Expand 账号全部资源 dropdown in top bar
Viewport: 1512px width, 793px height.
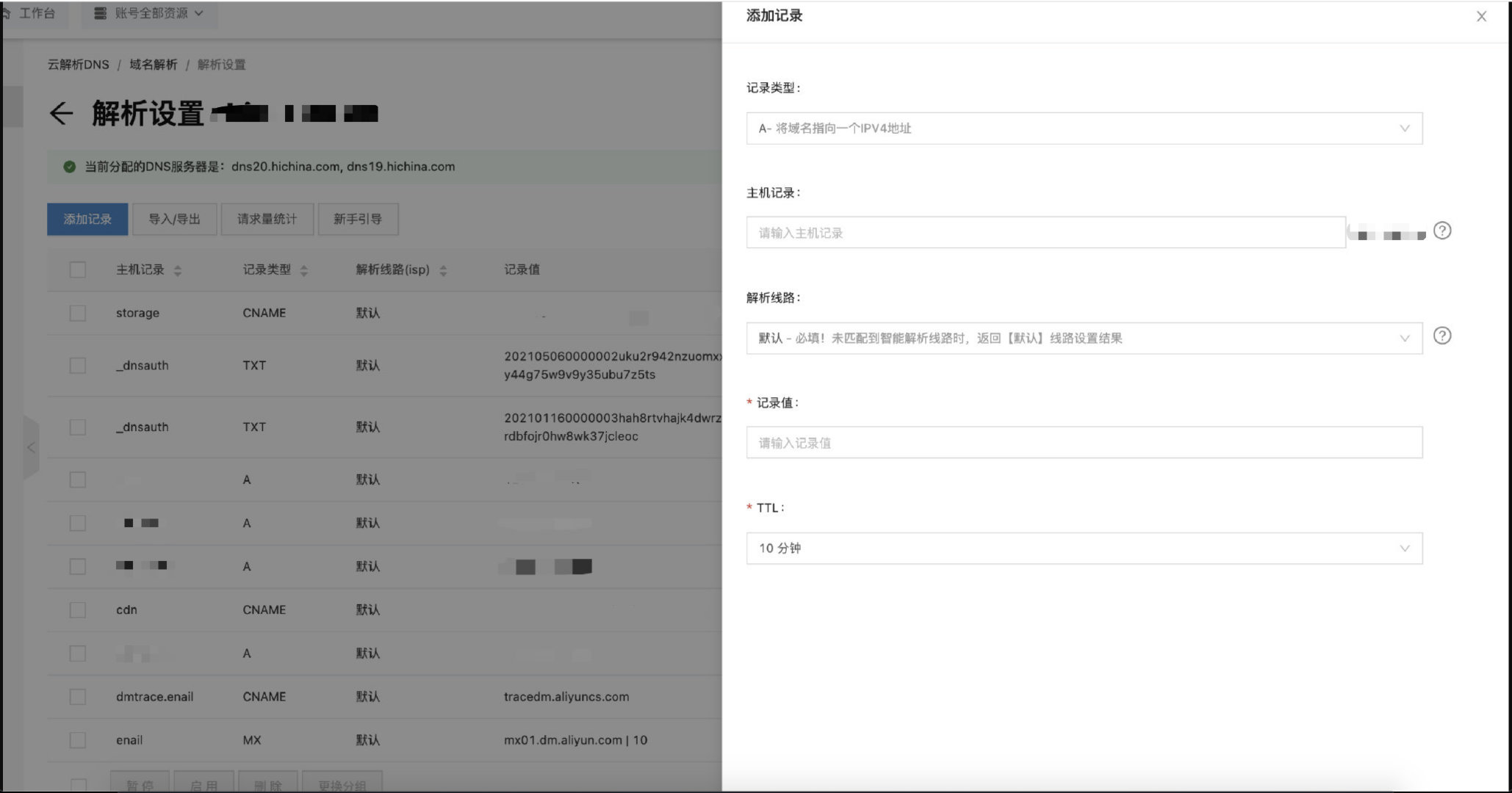[x=150, y=13]
